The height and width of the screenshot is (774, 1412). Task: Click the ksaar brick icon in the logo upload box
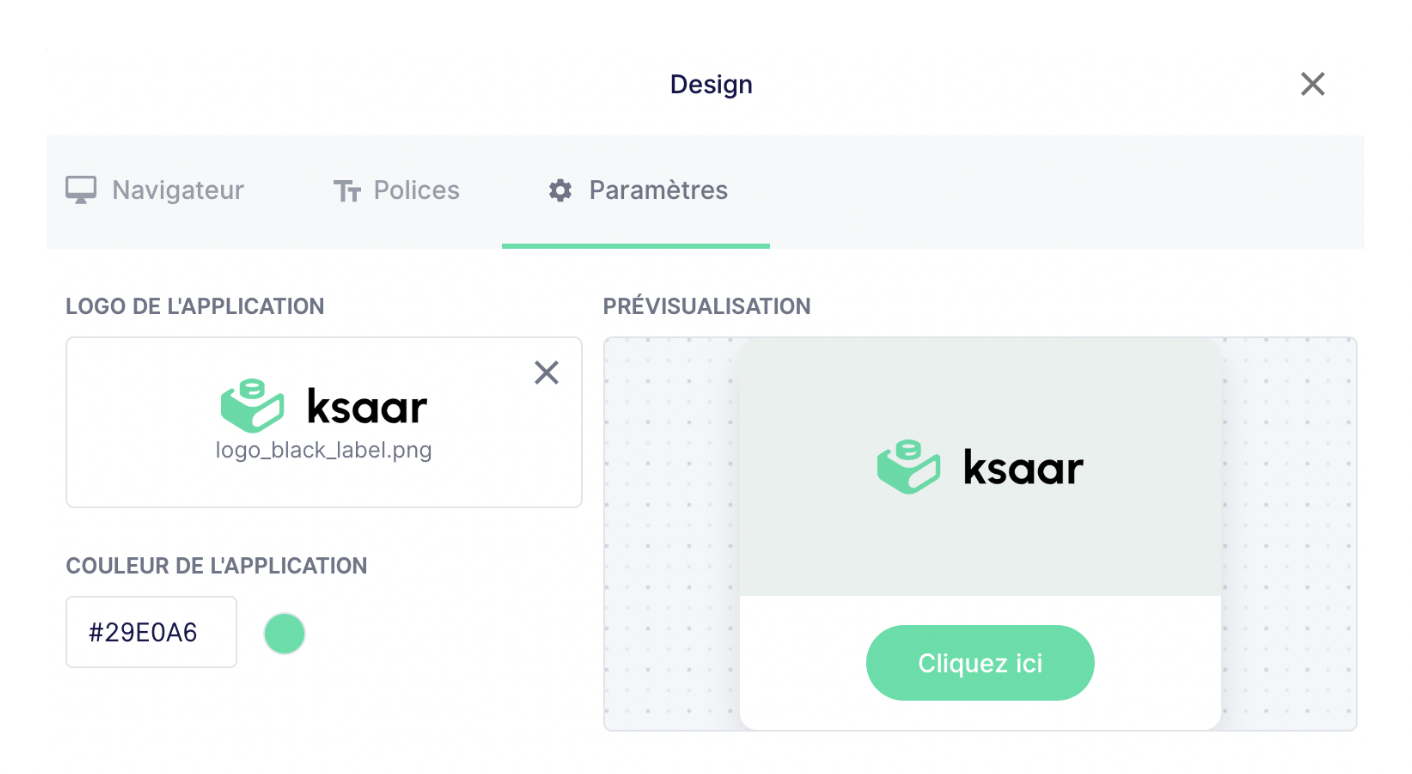(252, 405)
